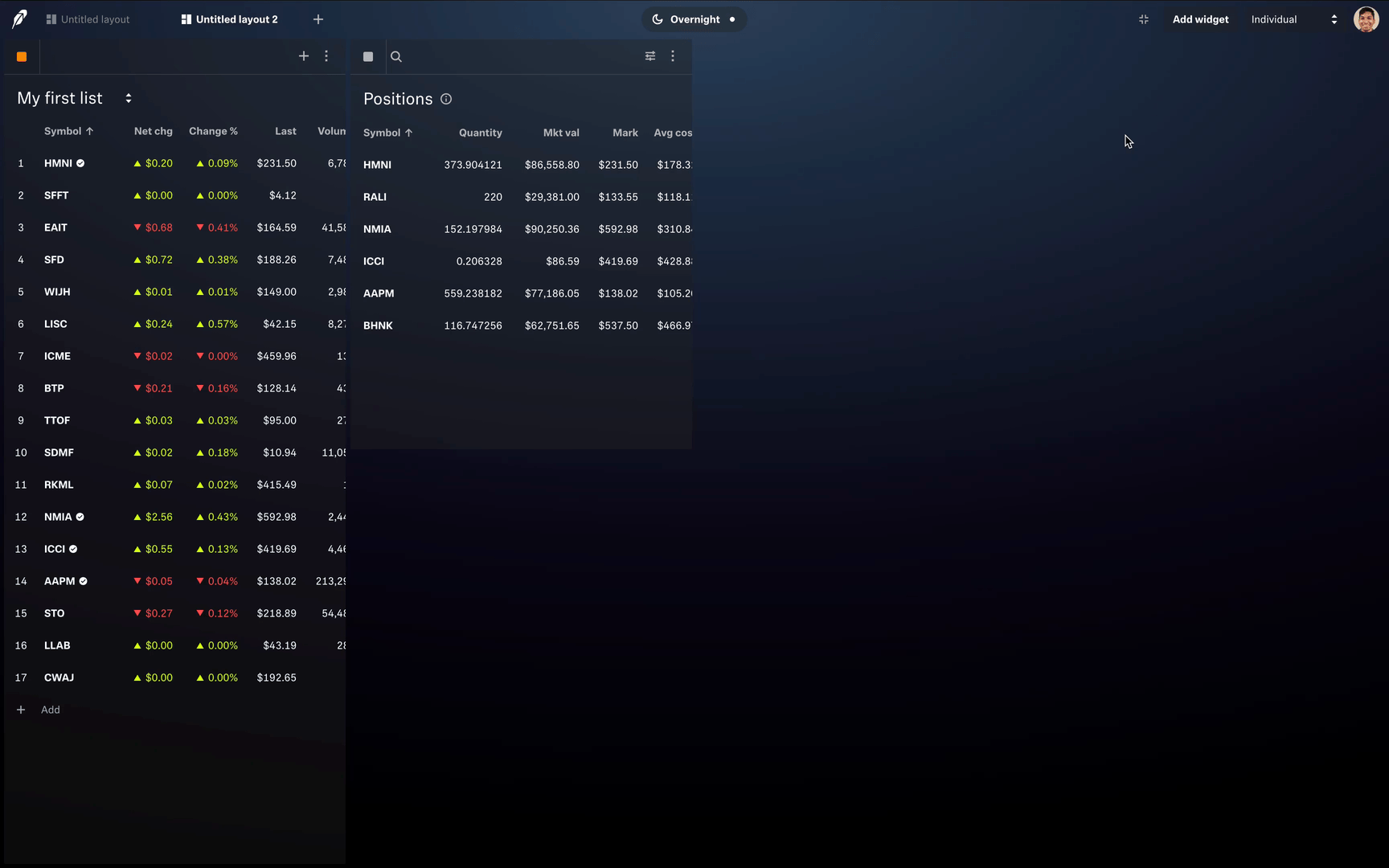
Task: Open the Positions filter settings icon
Action: 650,56
